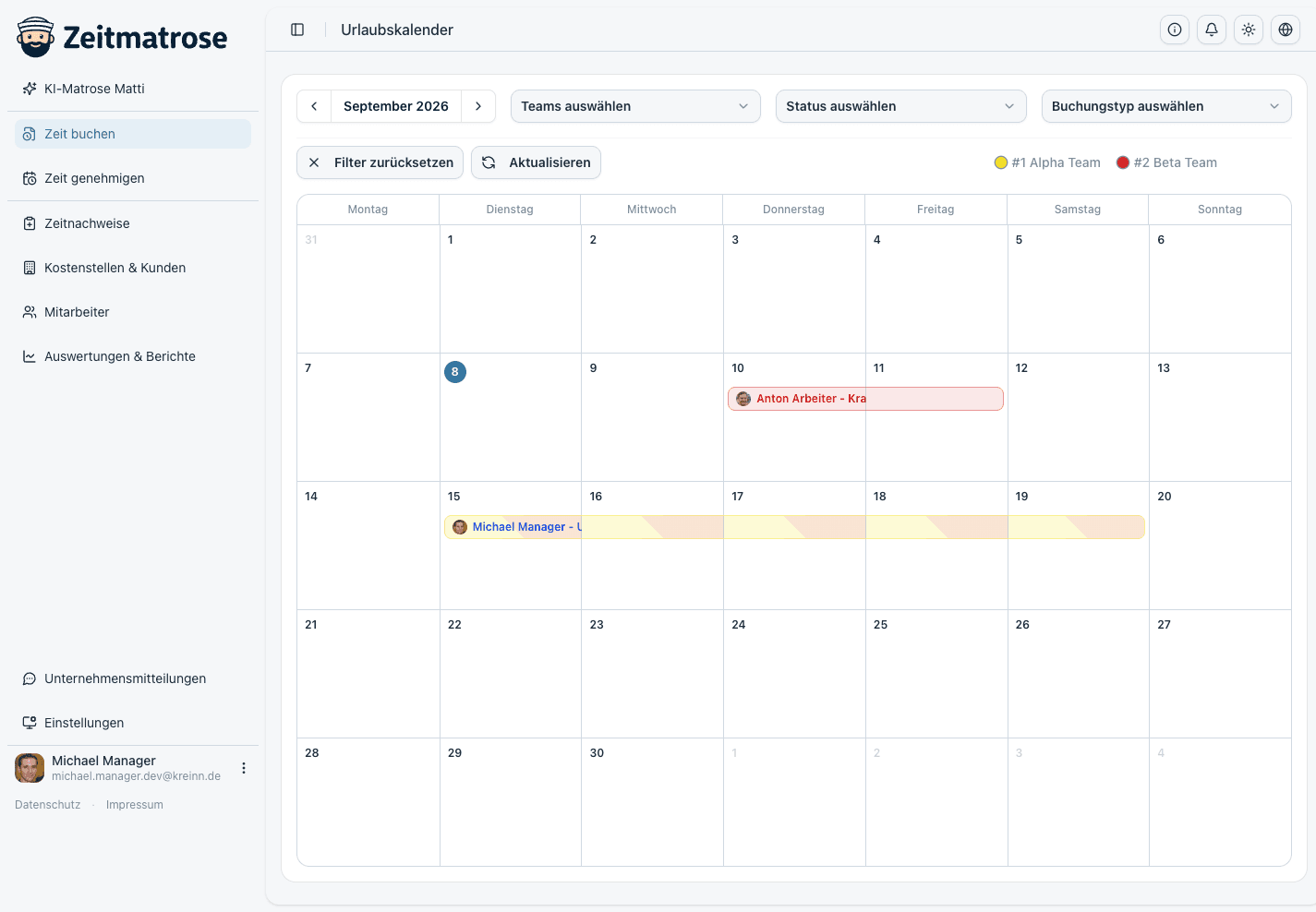
Task: Click the Auswertungen & Berichte chart icon
Action: (x=30, y=356)
